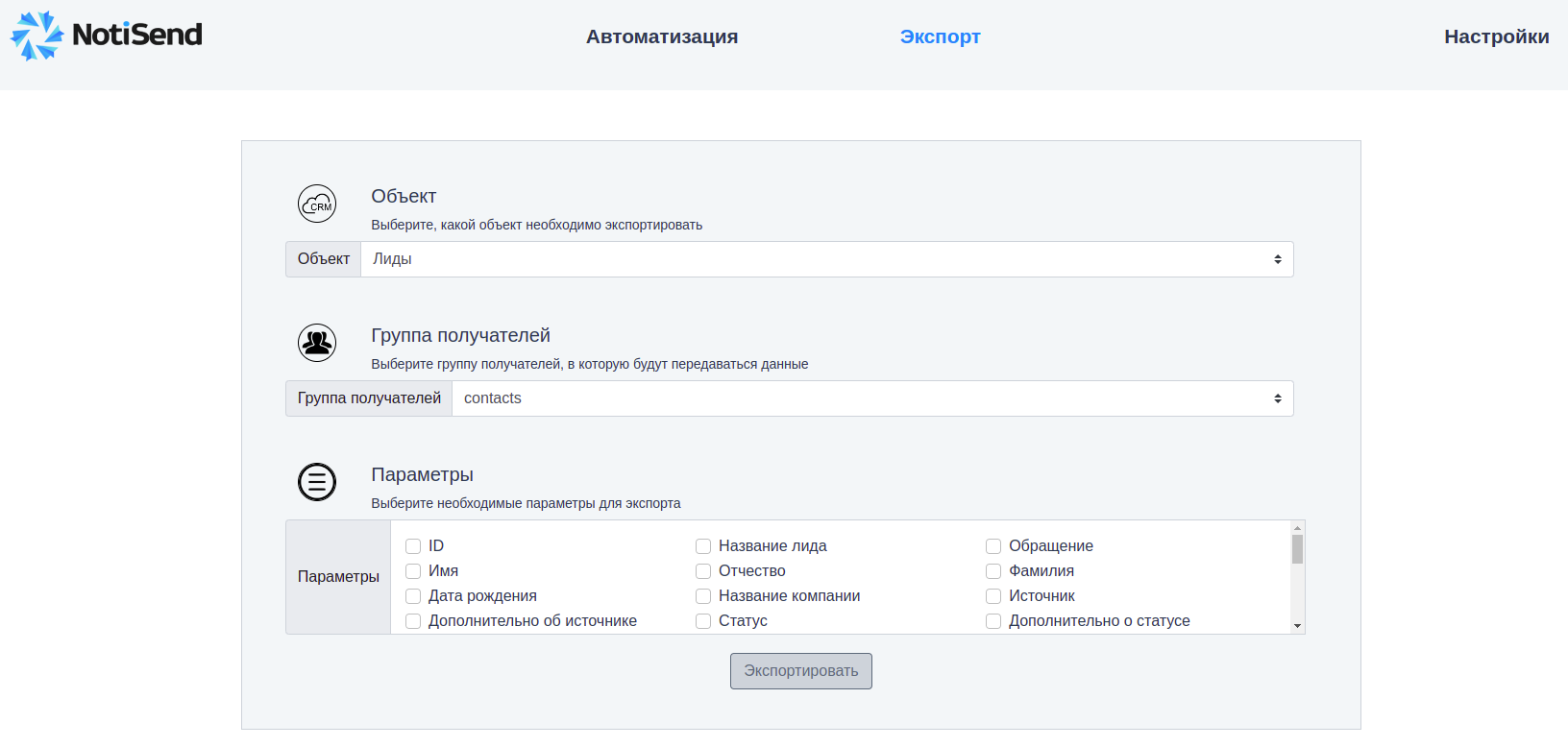Click the parameters list scroll-down arrow
The image size is (1568, 747).
[1297, 626]
